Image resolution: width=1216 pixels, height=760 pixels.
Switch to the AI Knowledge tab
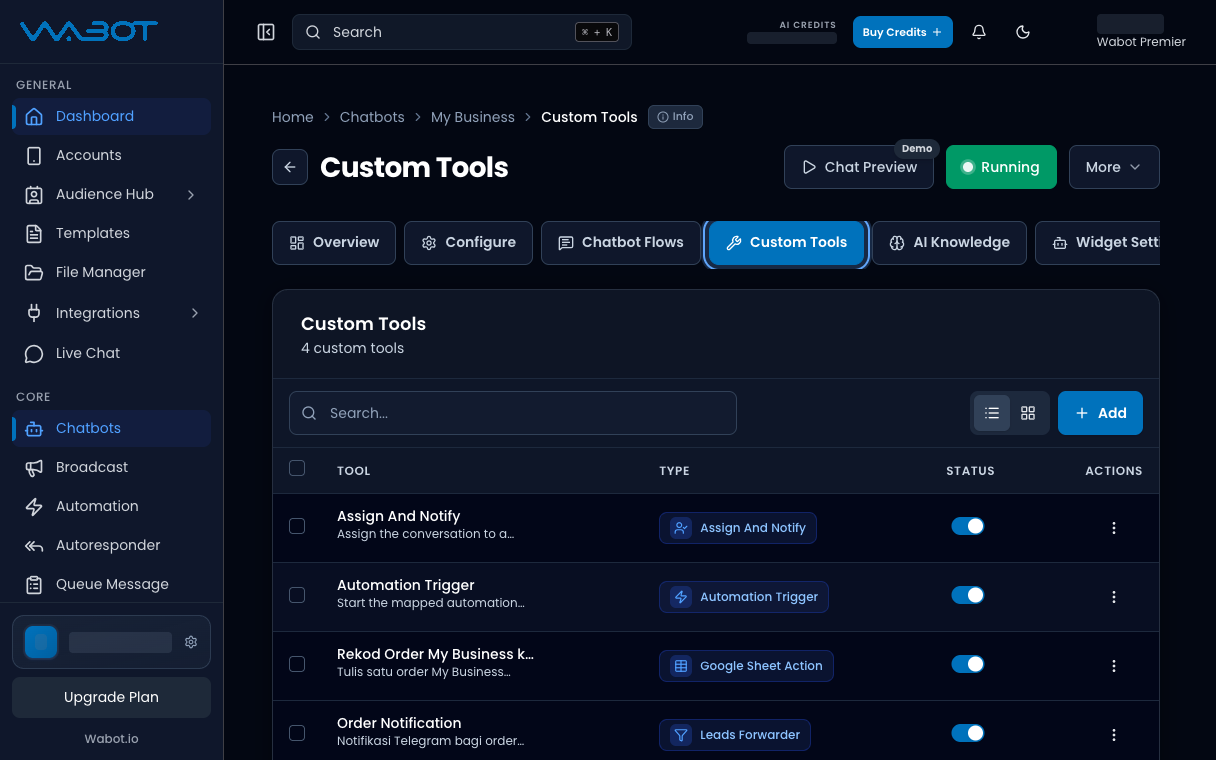coord(949,243)
